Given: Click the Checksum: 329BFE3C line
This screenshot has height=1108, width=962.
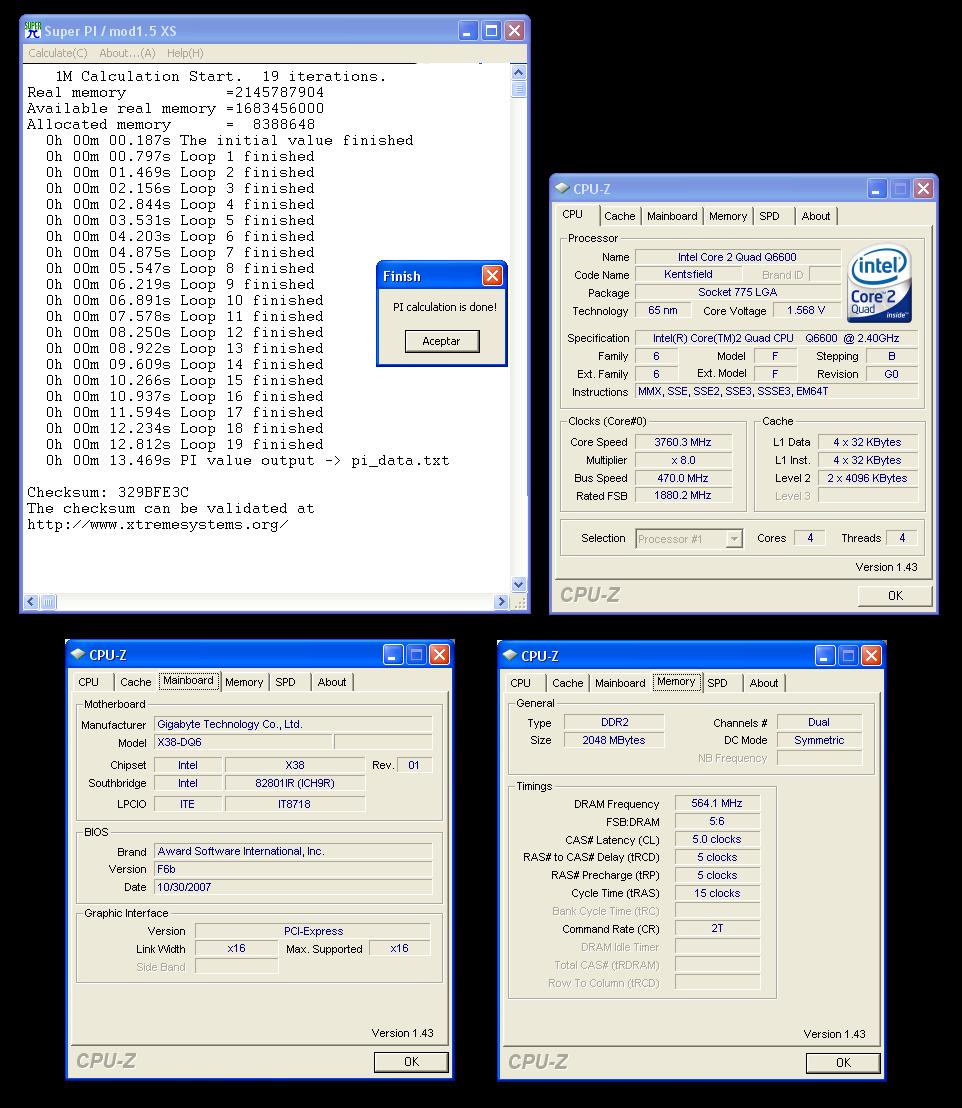Looking at the screenshot, I should (x=108, y=493).
